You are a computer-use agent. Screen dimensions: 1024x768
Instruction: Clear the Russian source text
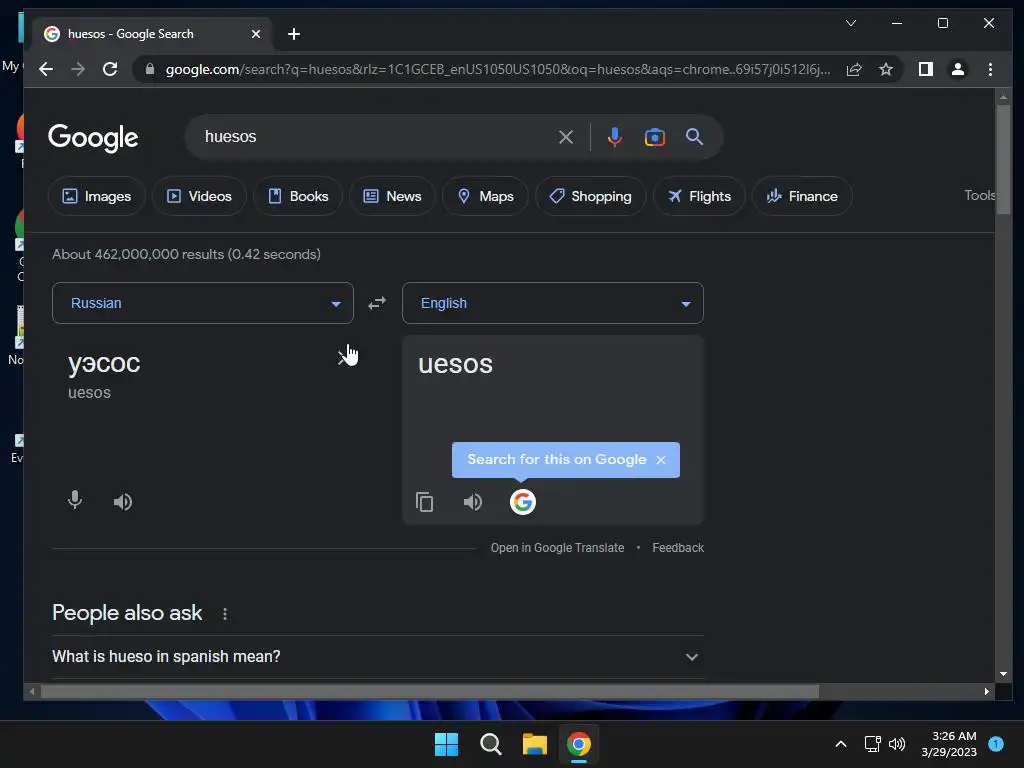[x=342, y=357]
